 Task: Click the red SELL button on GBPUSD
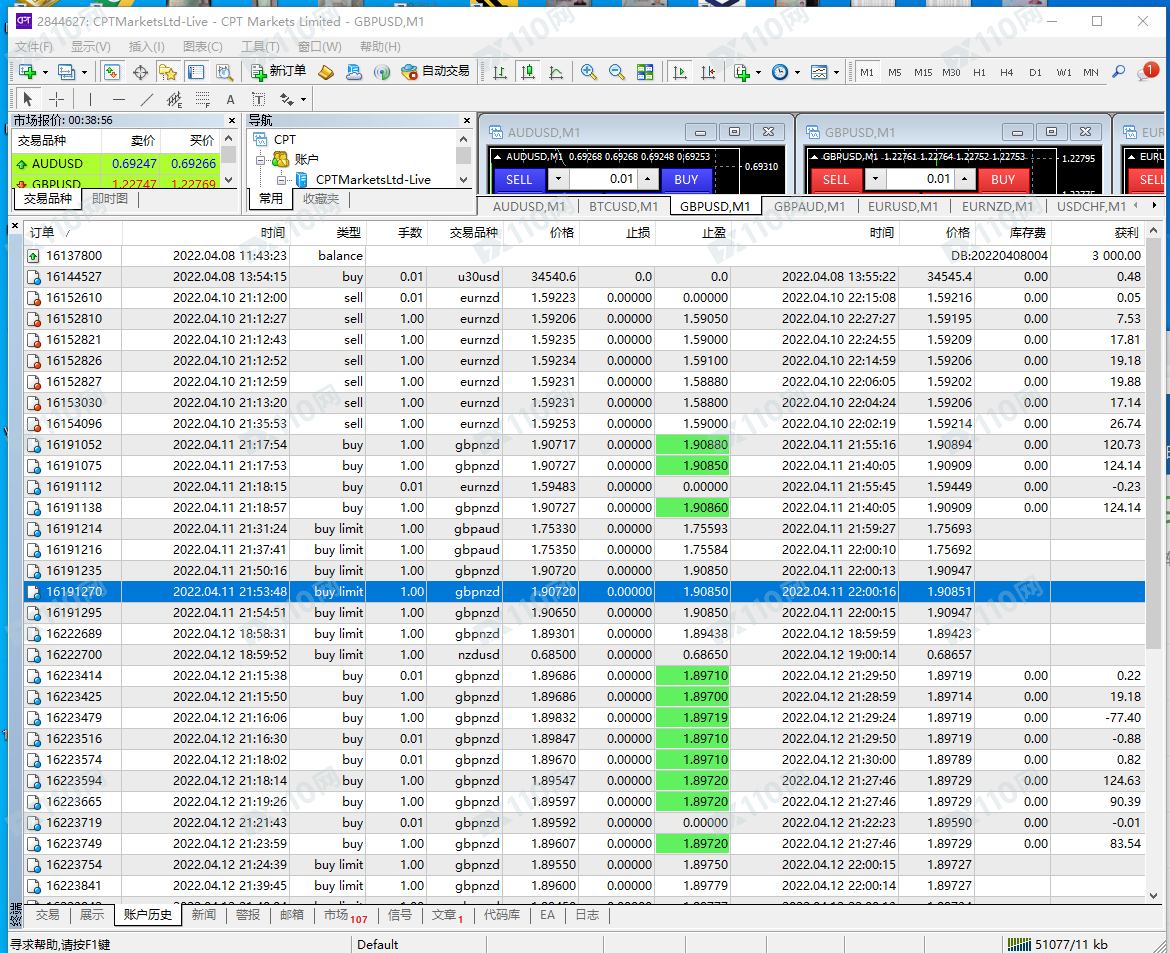click(835, 179)
